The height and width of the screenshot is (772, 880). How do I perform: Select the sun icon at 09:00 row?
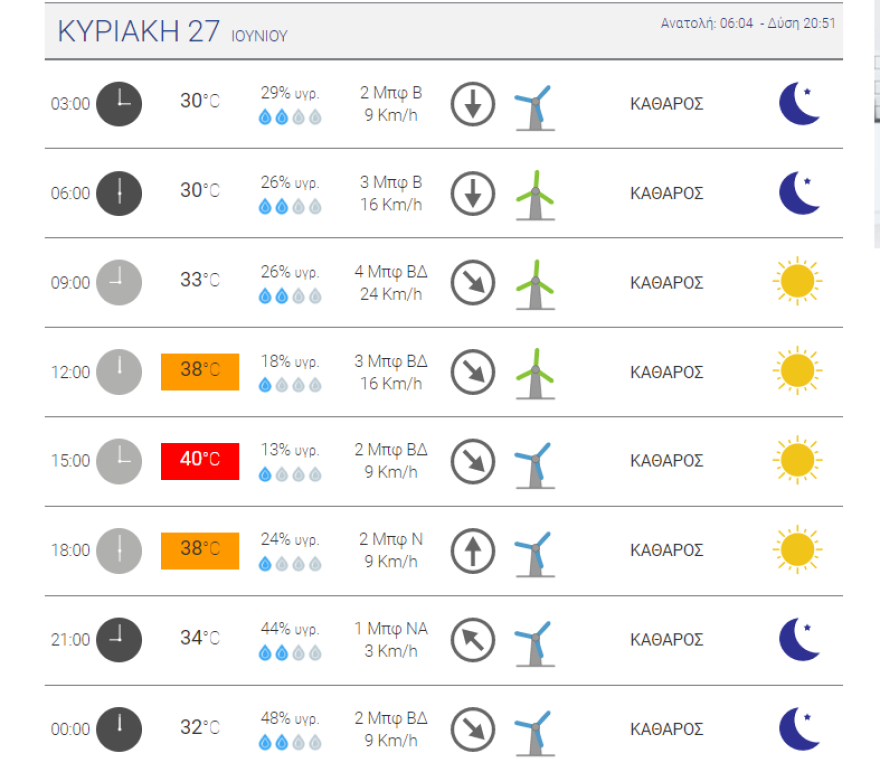[x=798, y=281]
